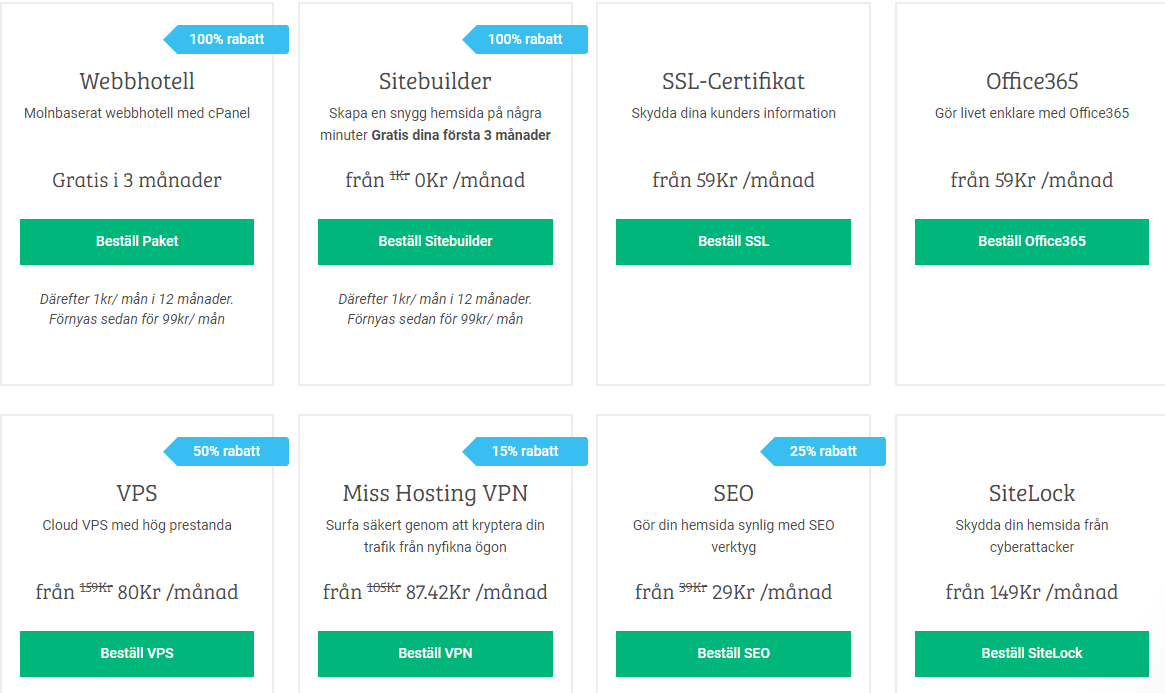Click the 25% rabatt badge on SEO
Viewport: 1165px width, 693px height.
(822, 452)
